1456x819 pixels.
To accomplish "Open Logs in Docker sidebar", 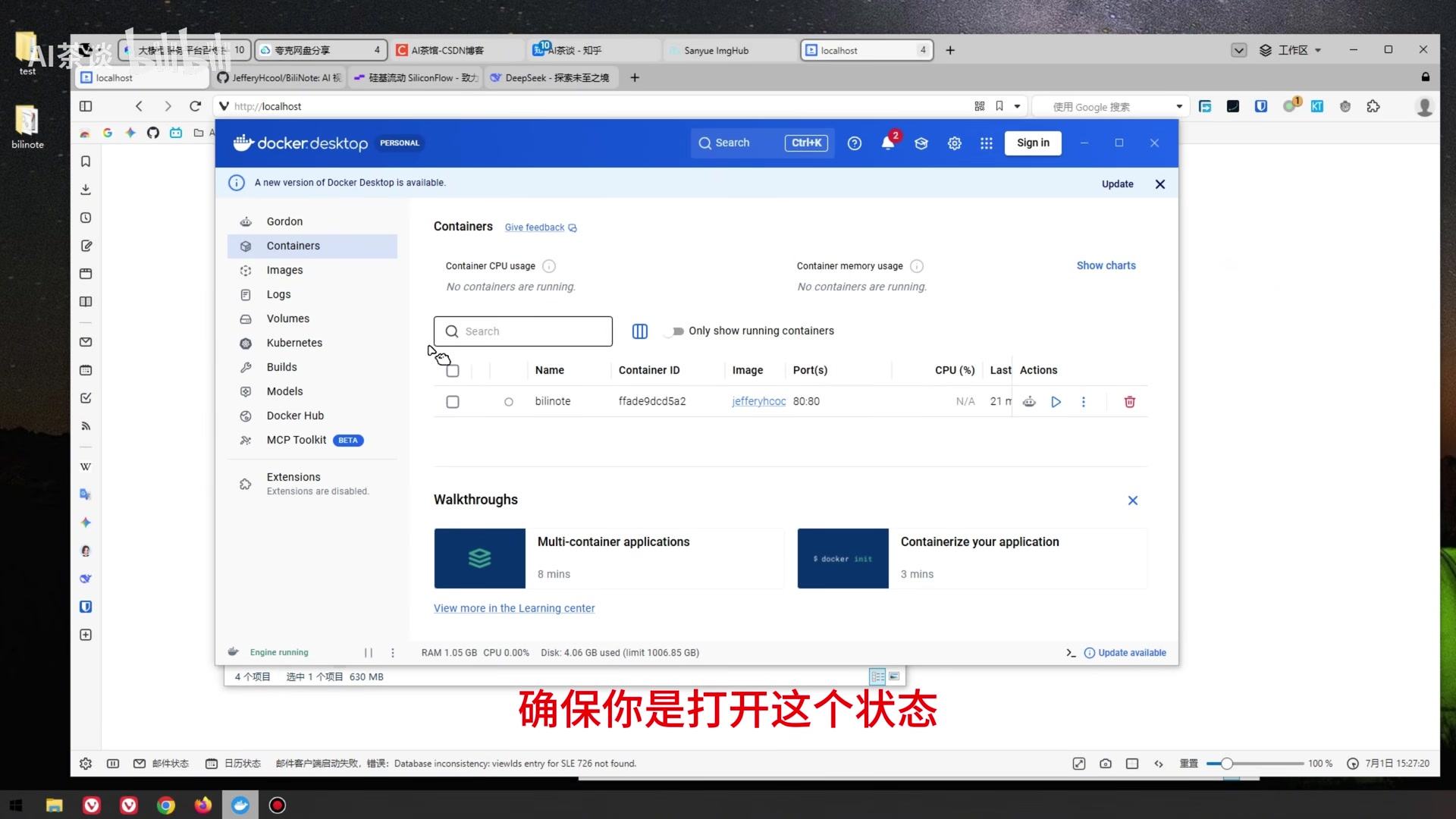I will pos(312,294).
